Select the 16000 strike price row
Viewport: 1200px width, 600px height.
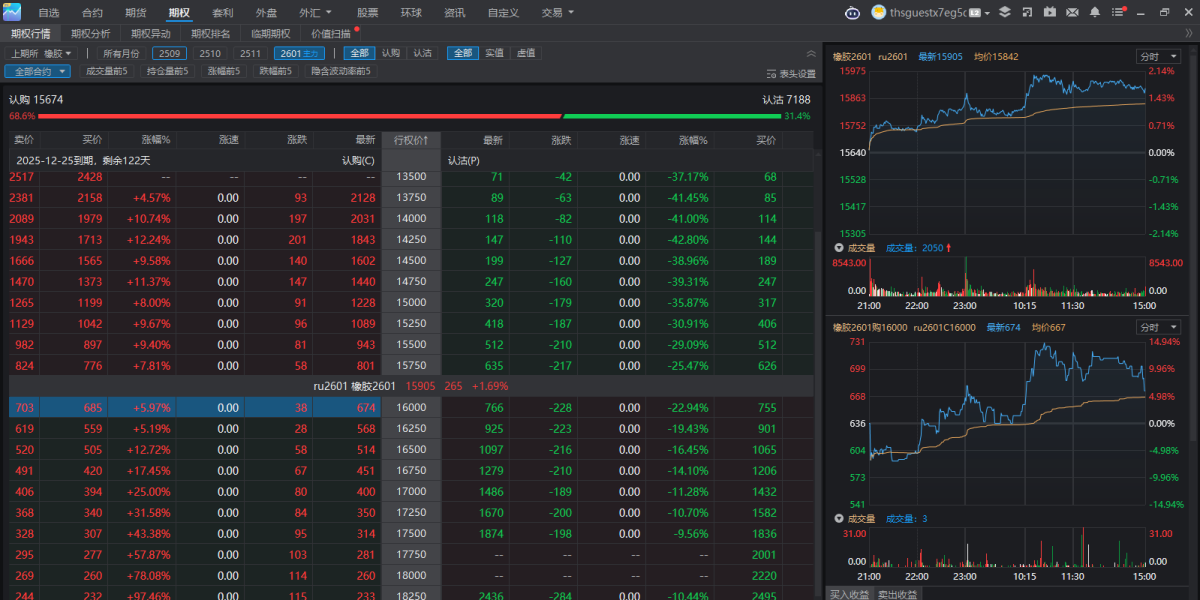pyautogui.click(x=411, y=407)
